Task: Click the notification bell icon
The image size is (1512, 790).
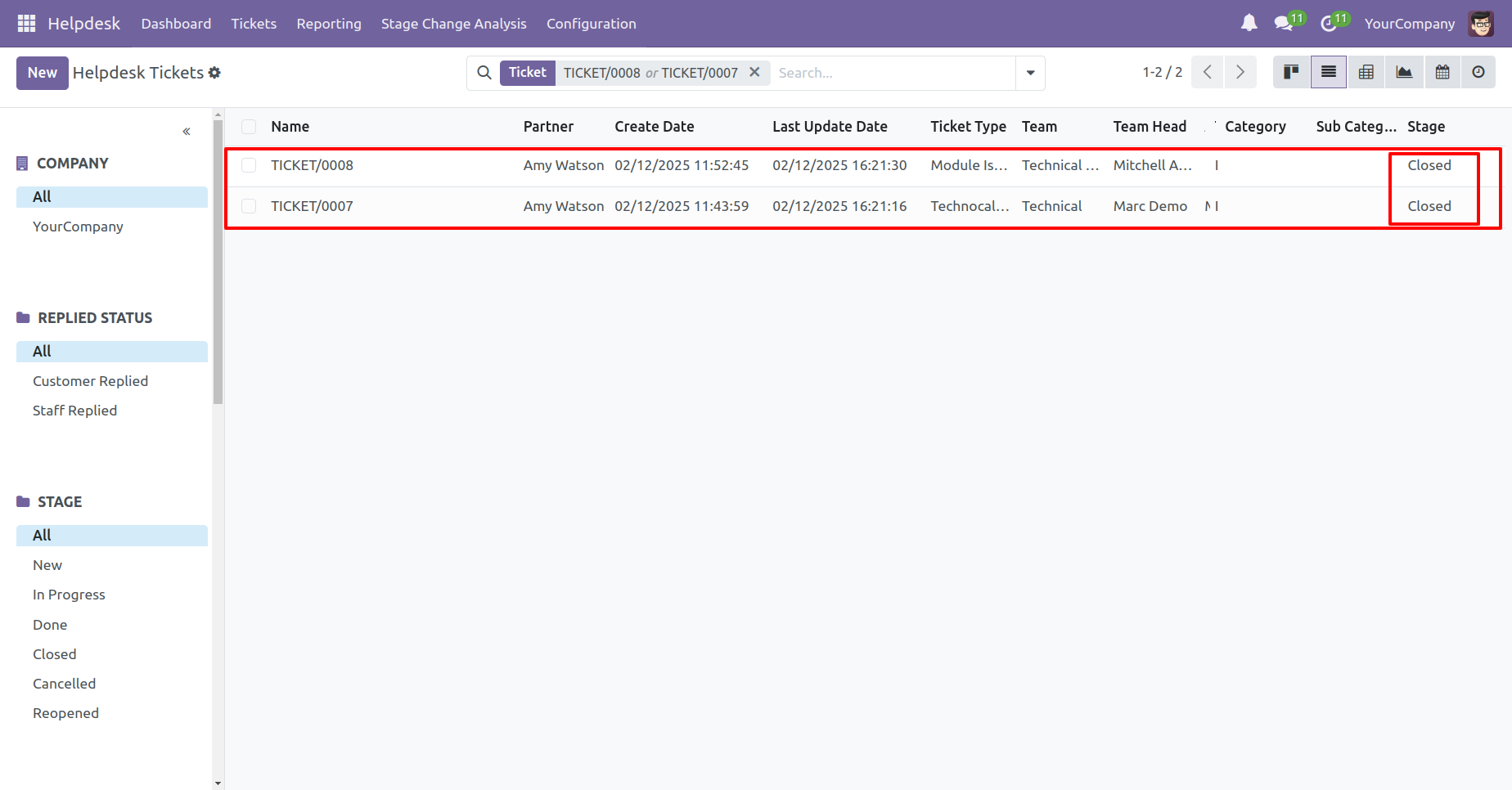Action: pyautogui.click(x=1249, y=24)
